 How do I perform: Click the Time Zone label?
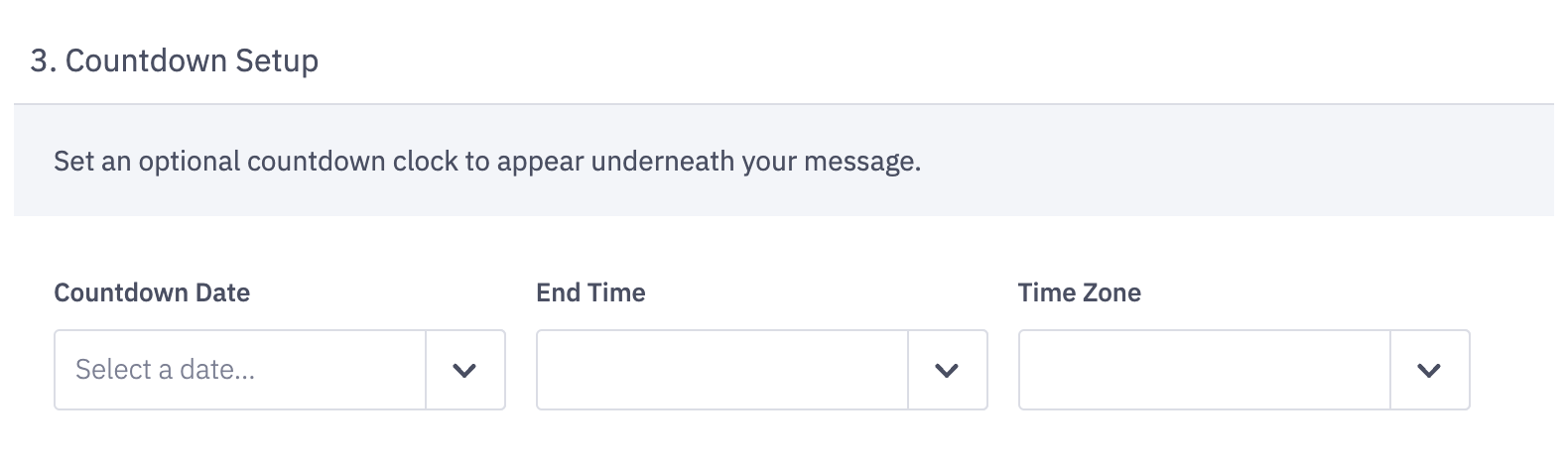click(x=1079, y=292)
